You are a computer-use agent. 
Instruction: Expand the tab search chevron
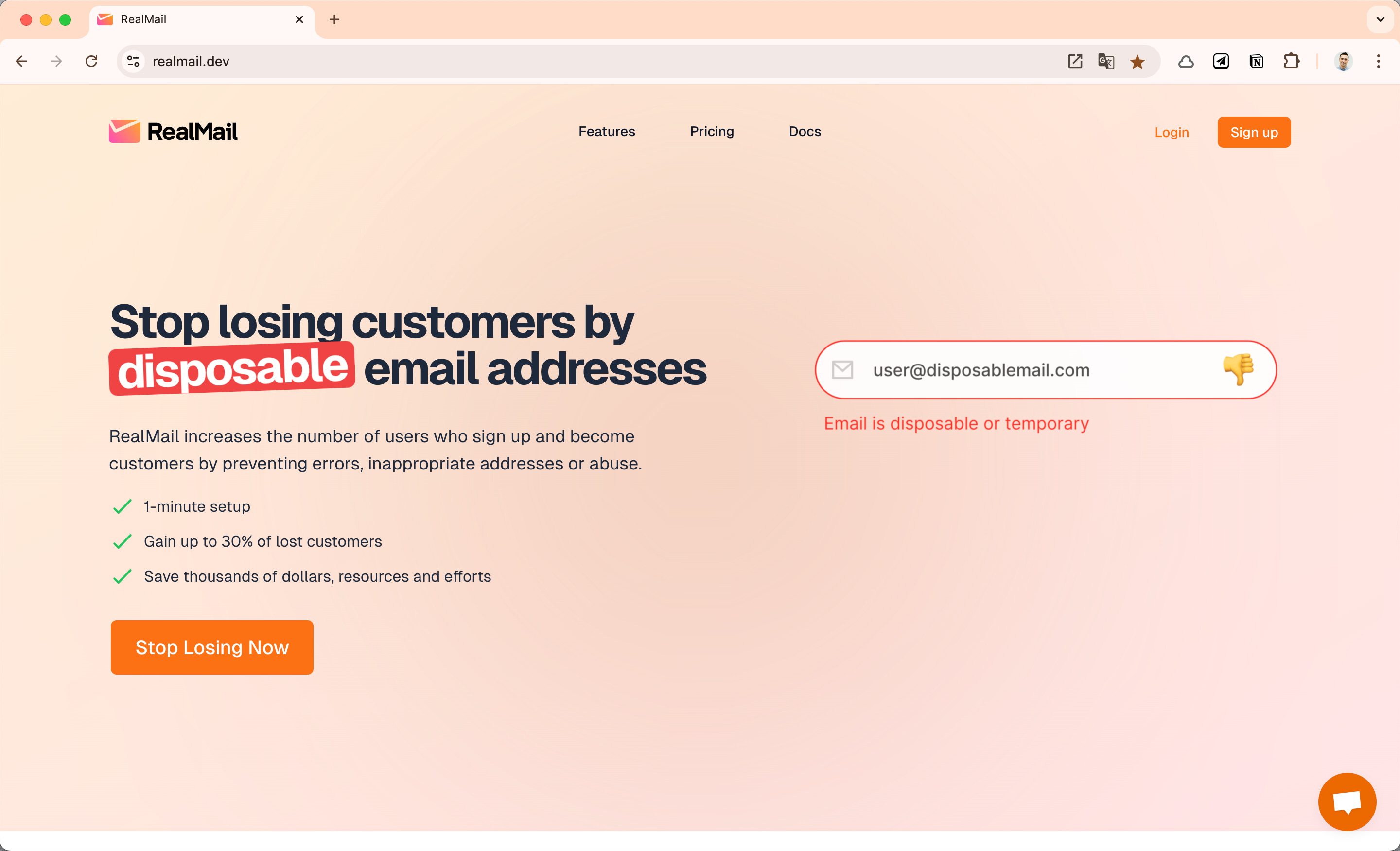coord(1380,19)
